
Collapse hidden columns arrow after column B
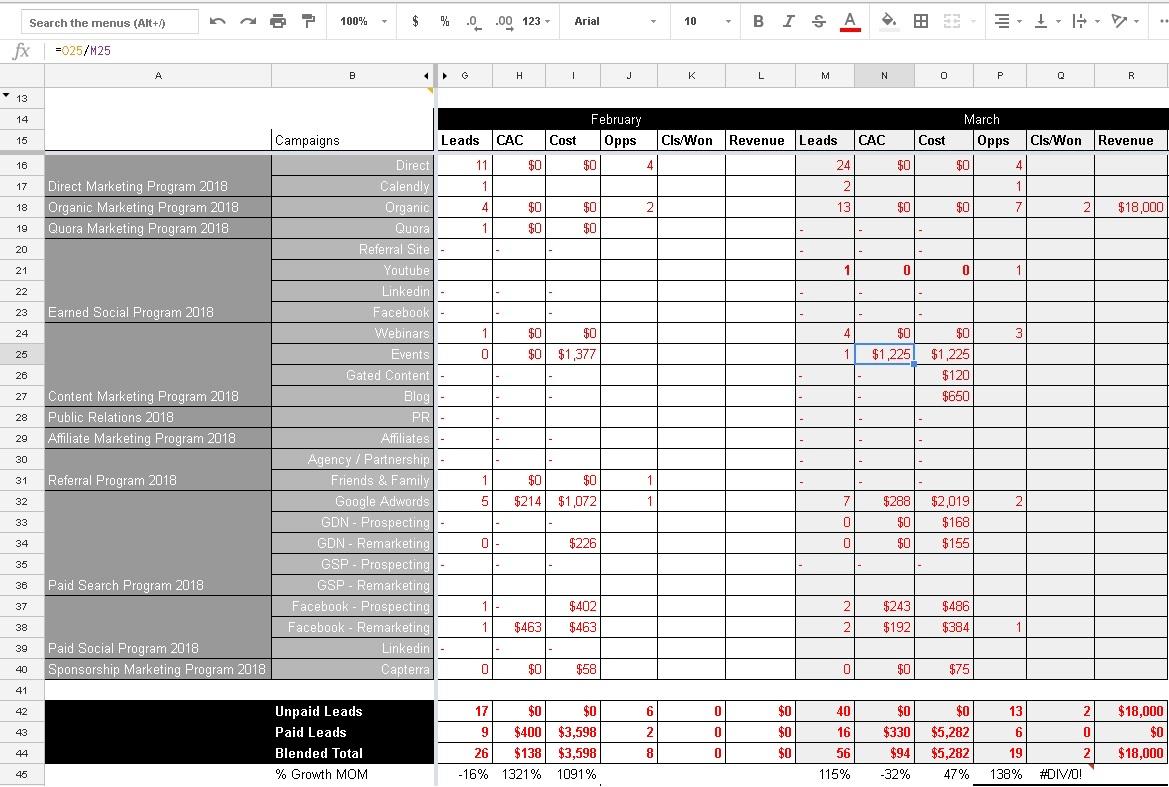pyautogui.click(x=426, y=75)
